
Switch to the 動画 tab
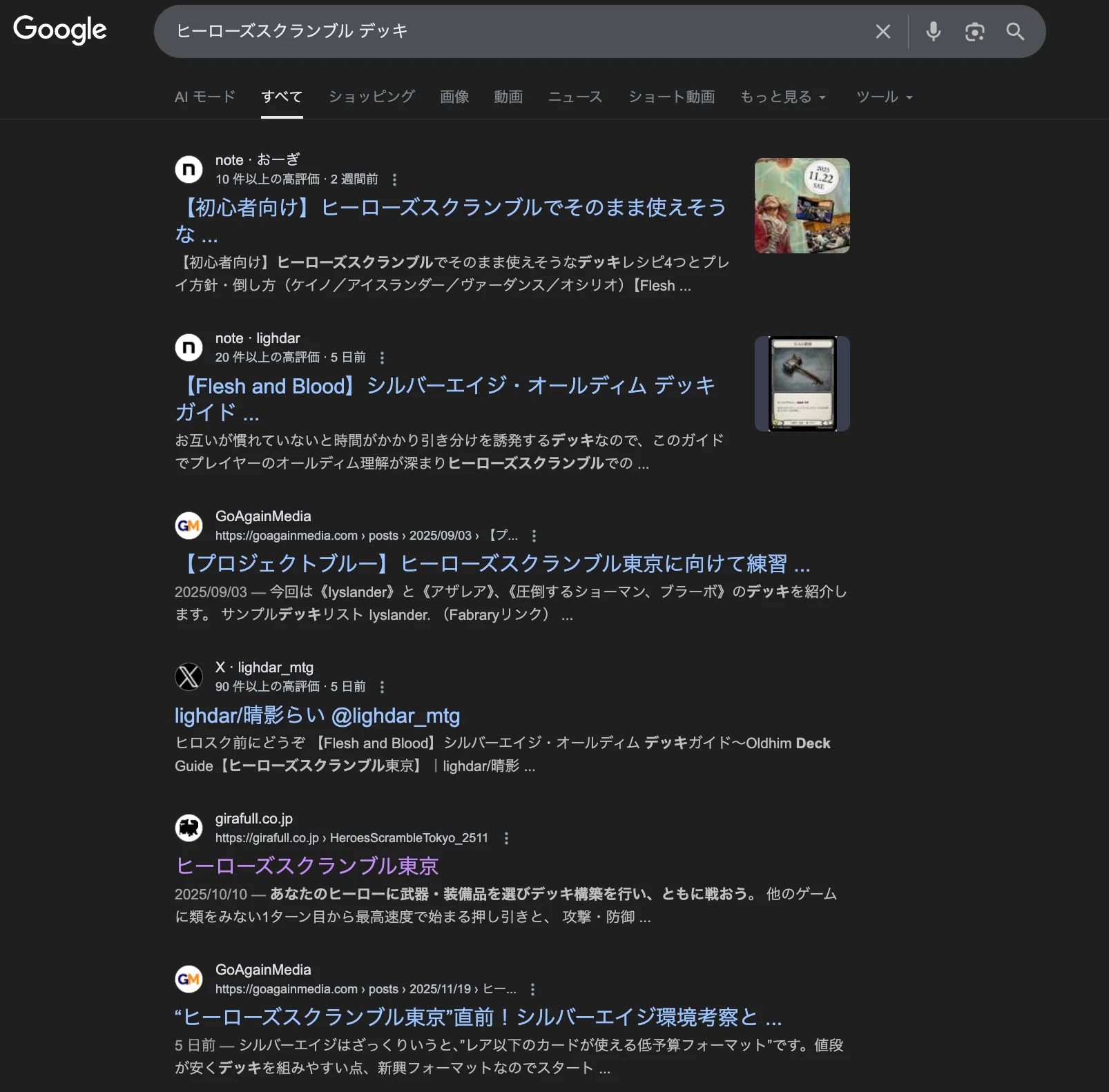pos(508,97)
